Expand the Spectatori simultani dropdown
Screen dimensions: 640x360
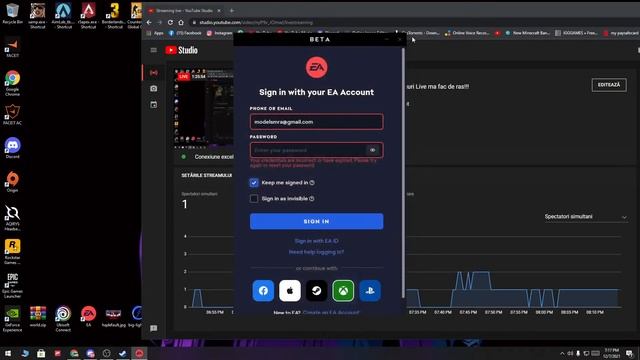point(585,217)
